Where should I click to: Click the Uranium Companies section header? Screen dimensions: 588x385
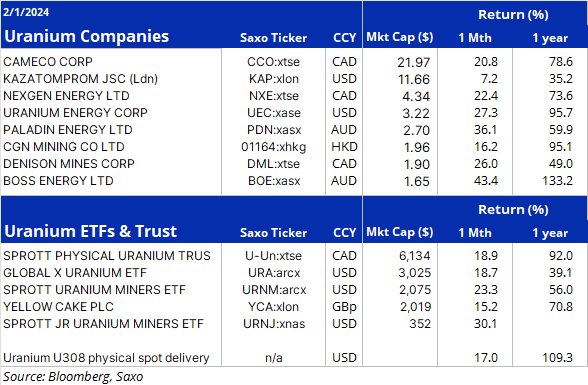click(x=87, y=36)
